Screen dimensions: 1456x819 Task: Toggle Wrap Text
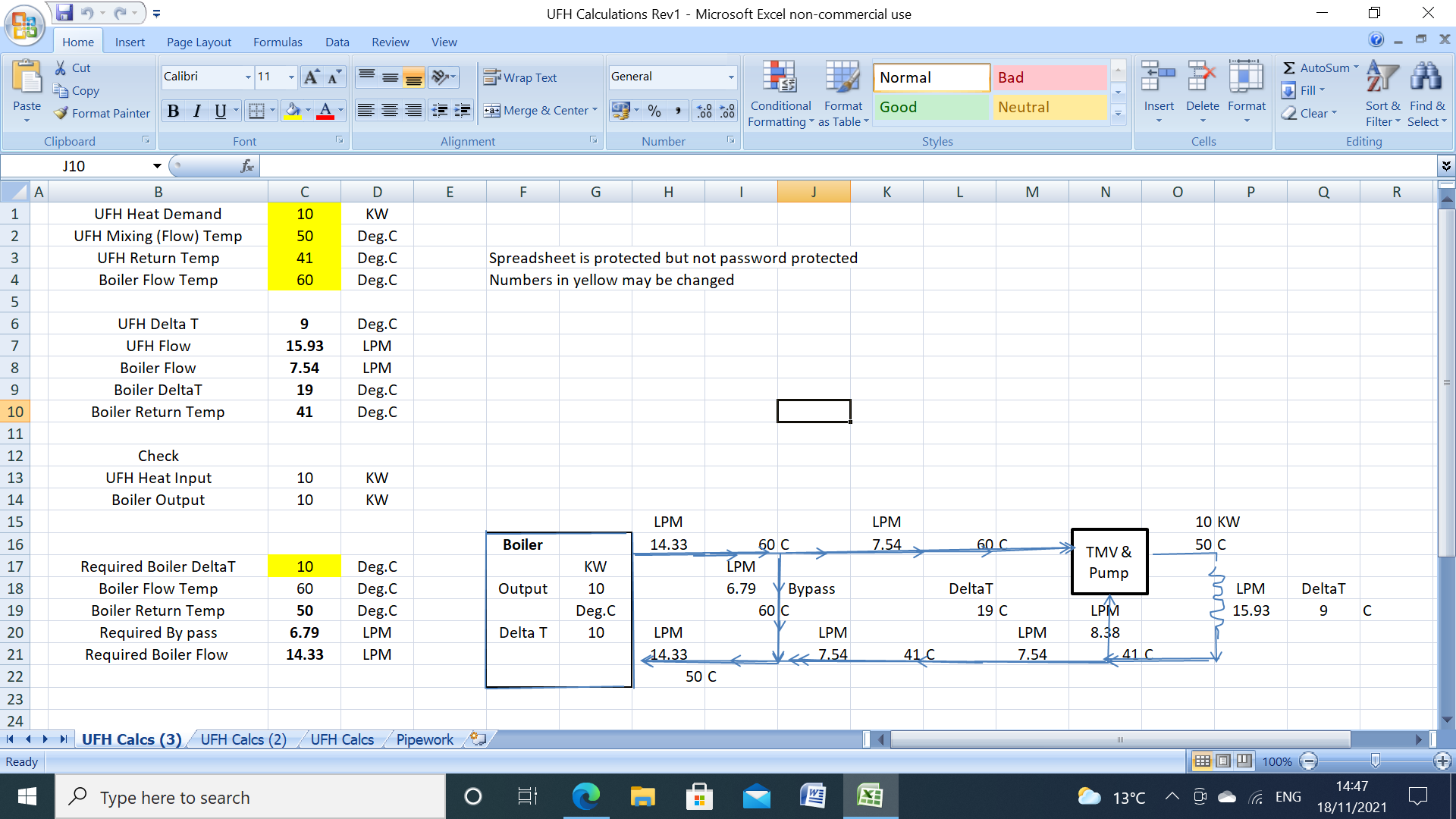[x=520, y=77]
